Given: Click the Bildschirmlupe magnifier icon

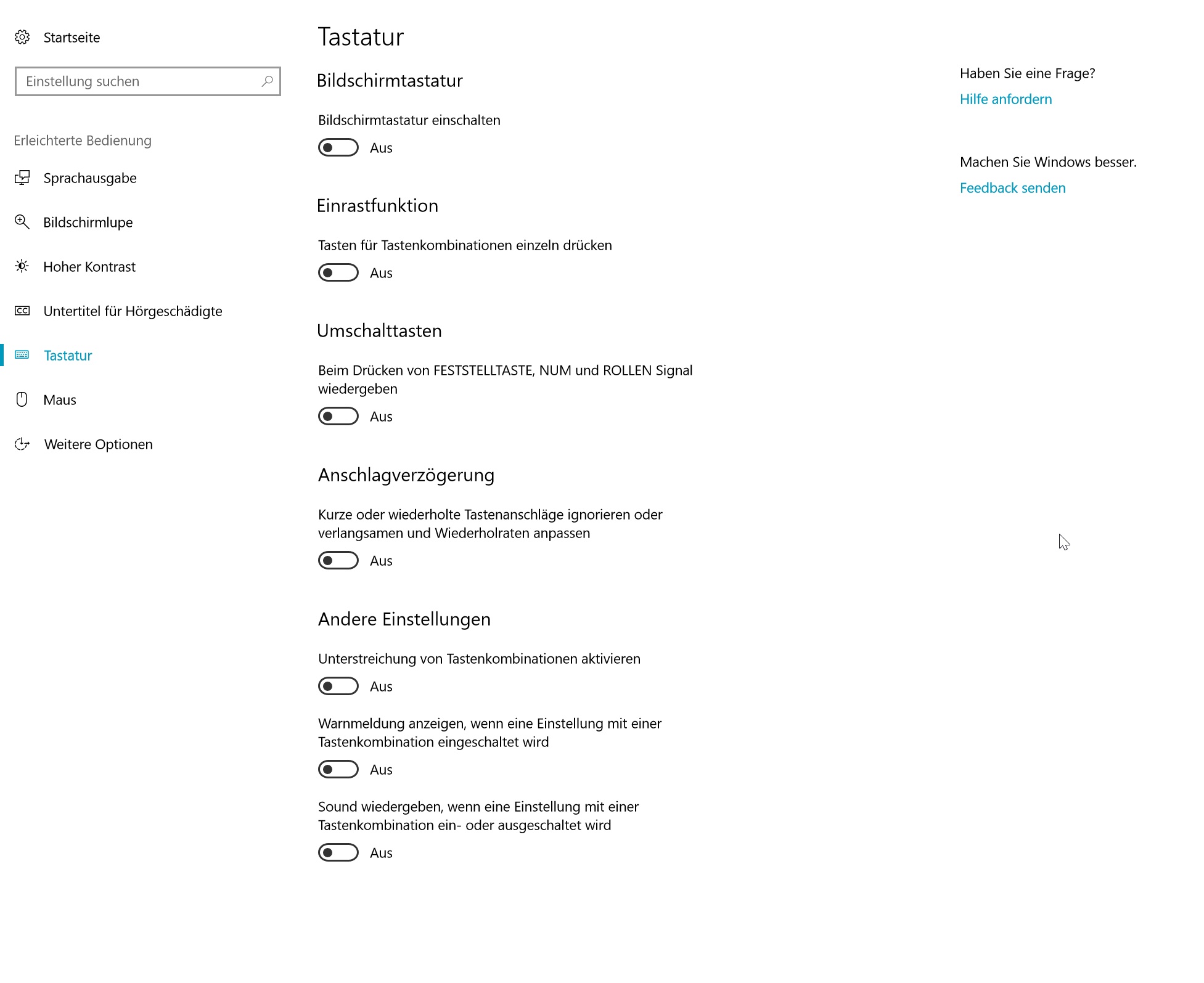Looking at the screenshot, I should pyautogui.click(x=22, y=222).
